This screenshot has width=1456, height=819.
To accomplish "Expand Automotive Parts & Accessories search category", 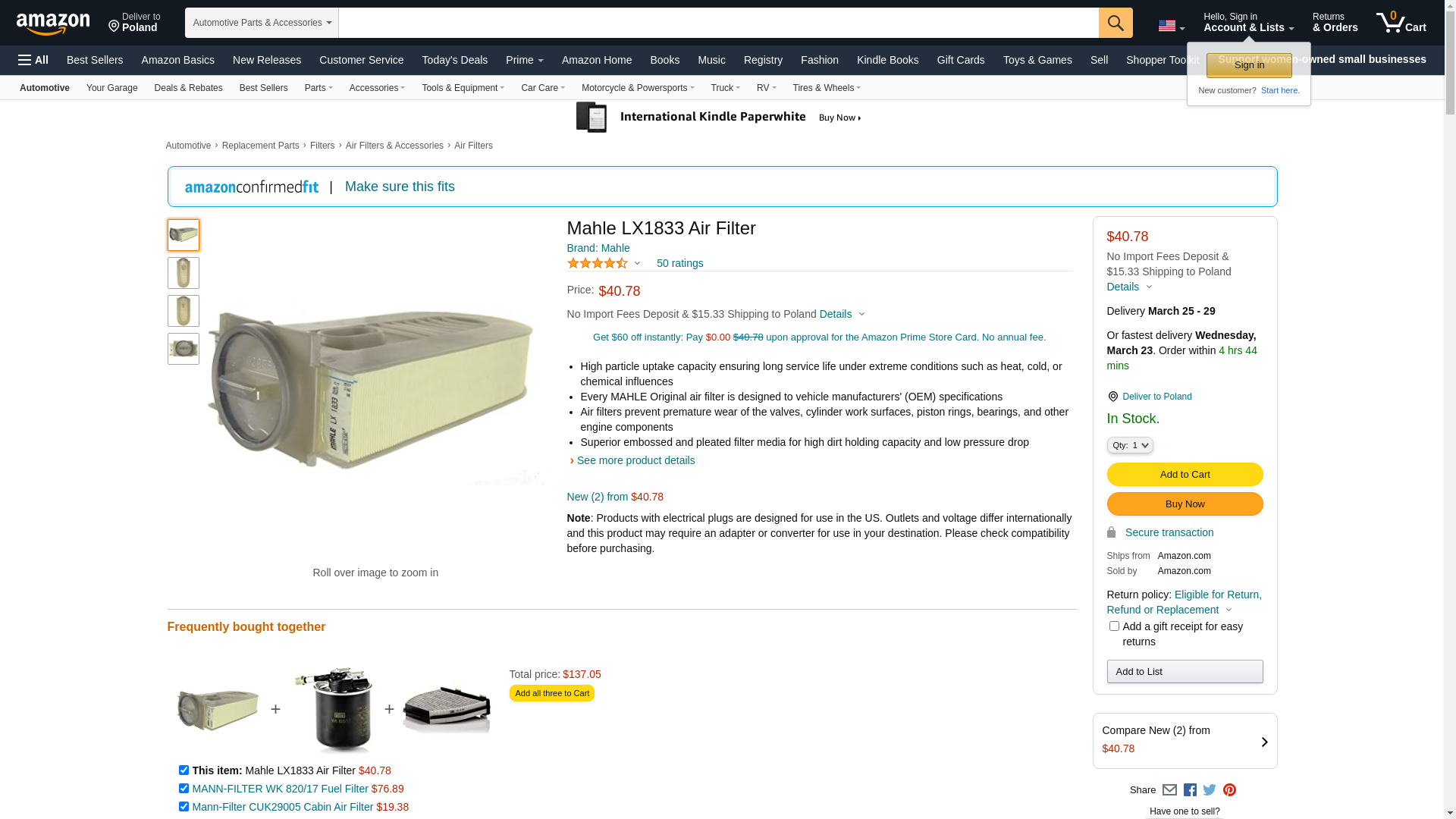I will point(262,23).
